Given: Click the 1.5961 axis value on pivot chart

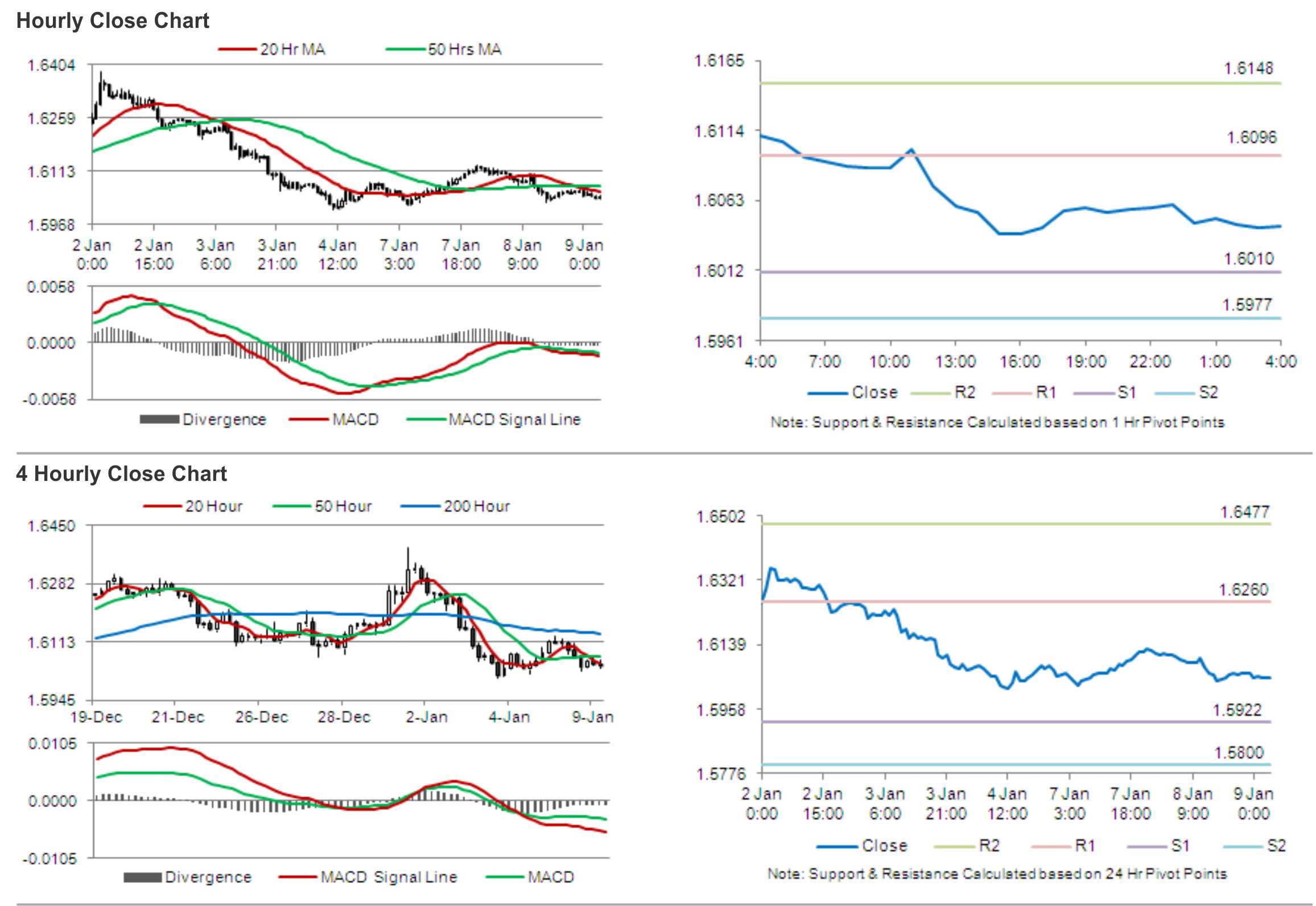Looking at the screenshot, I should coord(719,341).
